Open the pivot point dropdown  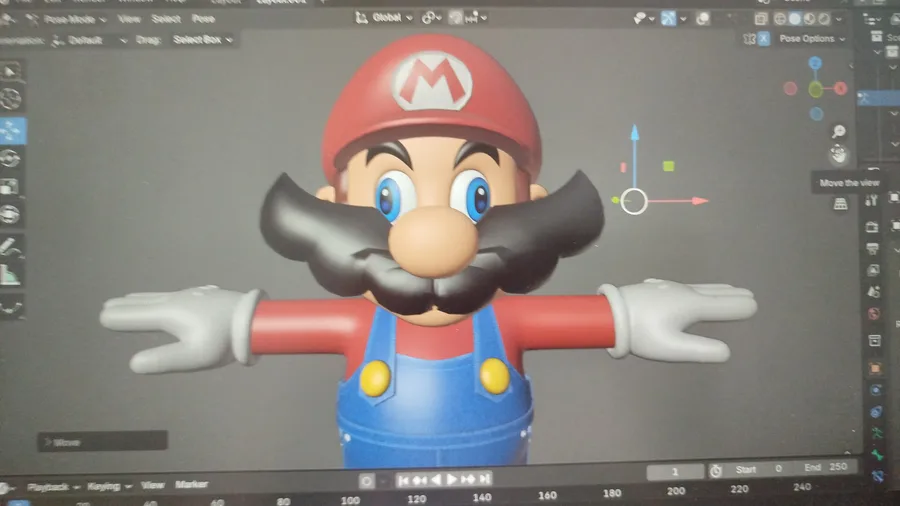pos(431,18)
